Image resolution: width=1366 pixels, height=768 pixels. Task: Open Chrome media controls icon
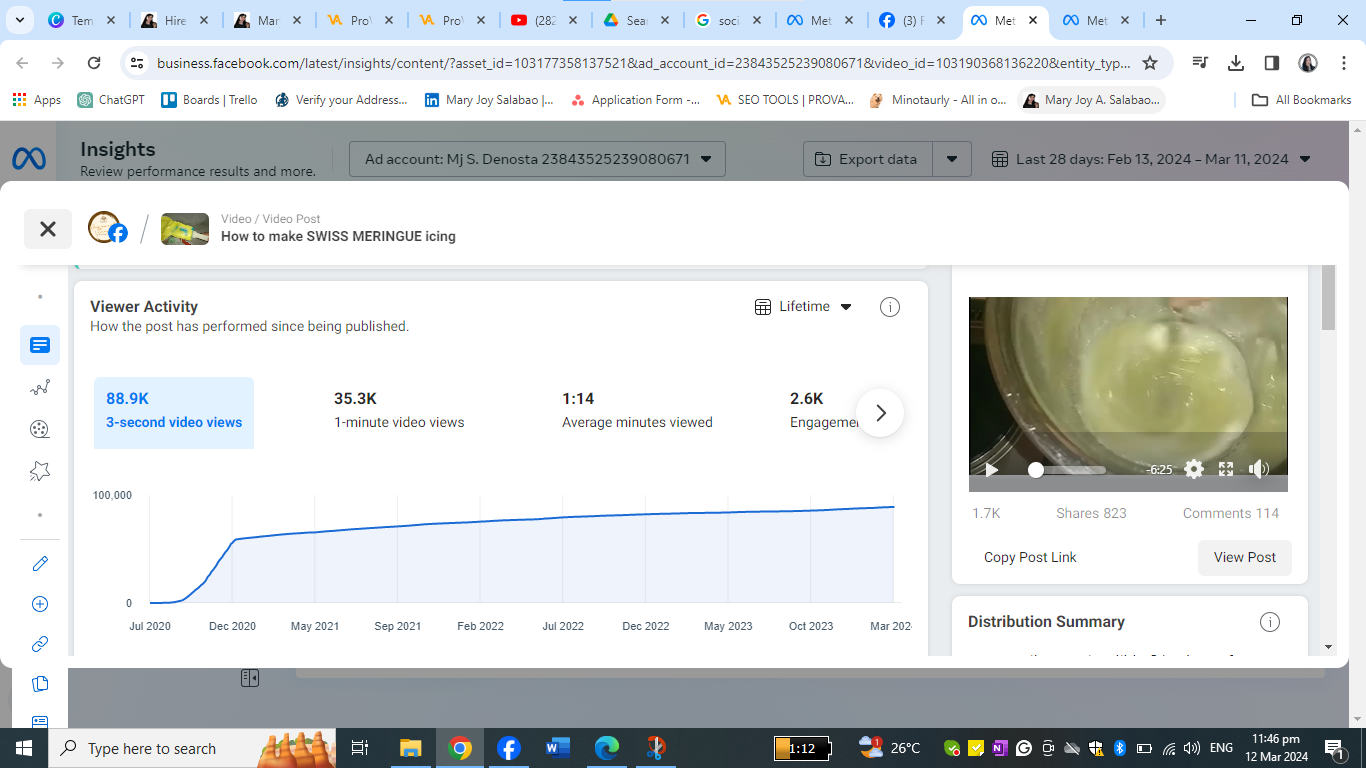click(x=1200, y=63)
